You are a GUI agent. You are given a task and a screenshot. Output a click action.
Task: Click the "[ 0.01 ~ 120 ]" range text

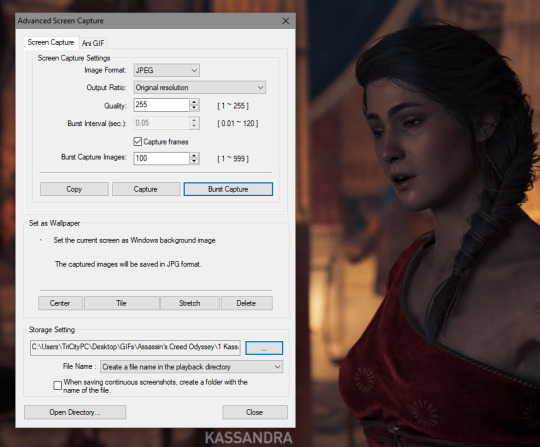[x=238, y=123]
